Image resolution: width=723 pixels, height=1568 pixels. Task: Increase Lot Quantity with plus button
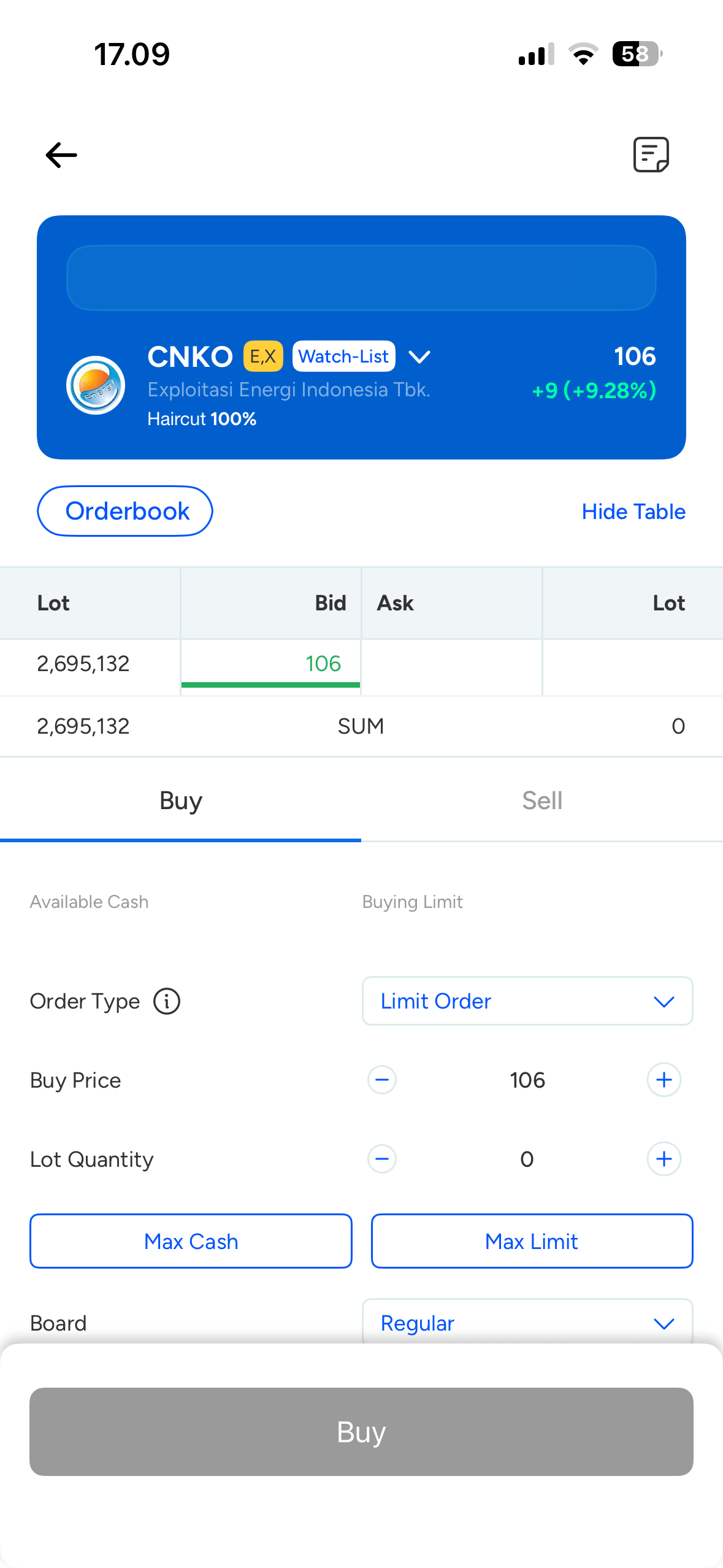(664, 1159)
